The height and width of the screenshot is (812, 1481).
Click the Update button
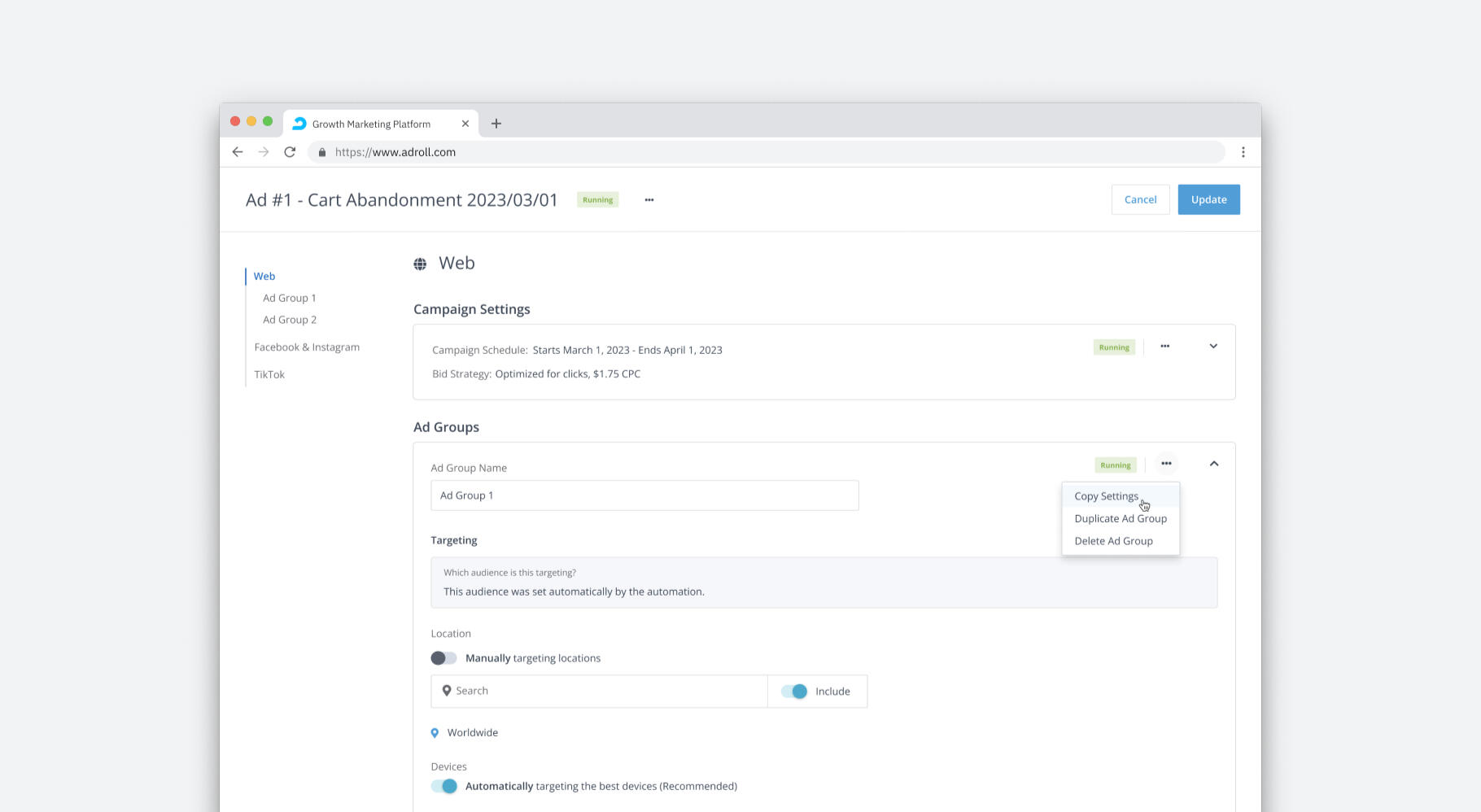[1208, 199]
